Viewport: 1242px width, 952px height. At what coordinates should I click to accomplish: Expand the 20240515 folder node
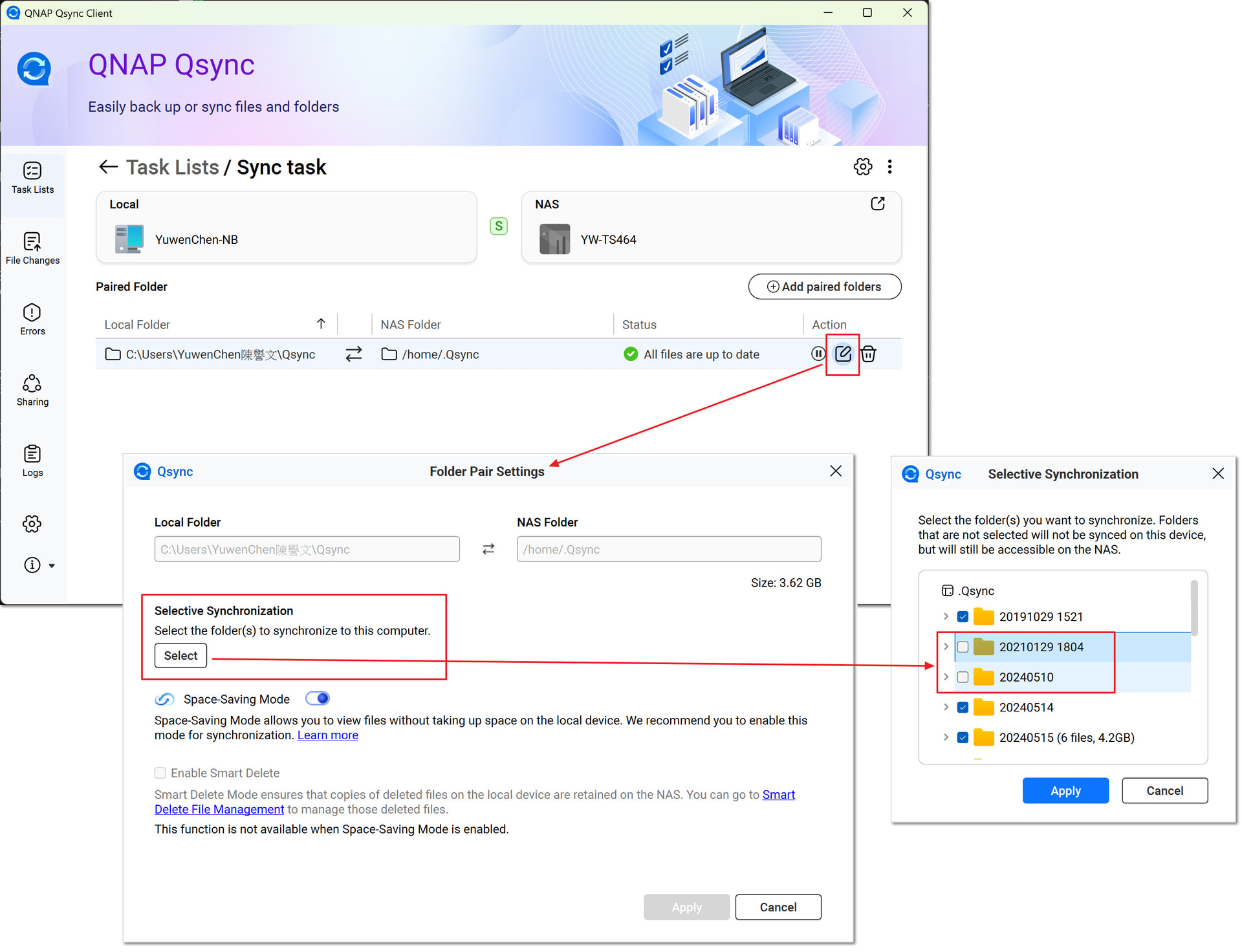946,737
